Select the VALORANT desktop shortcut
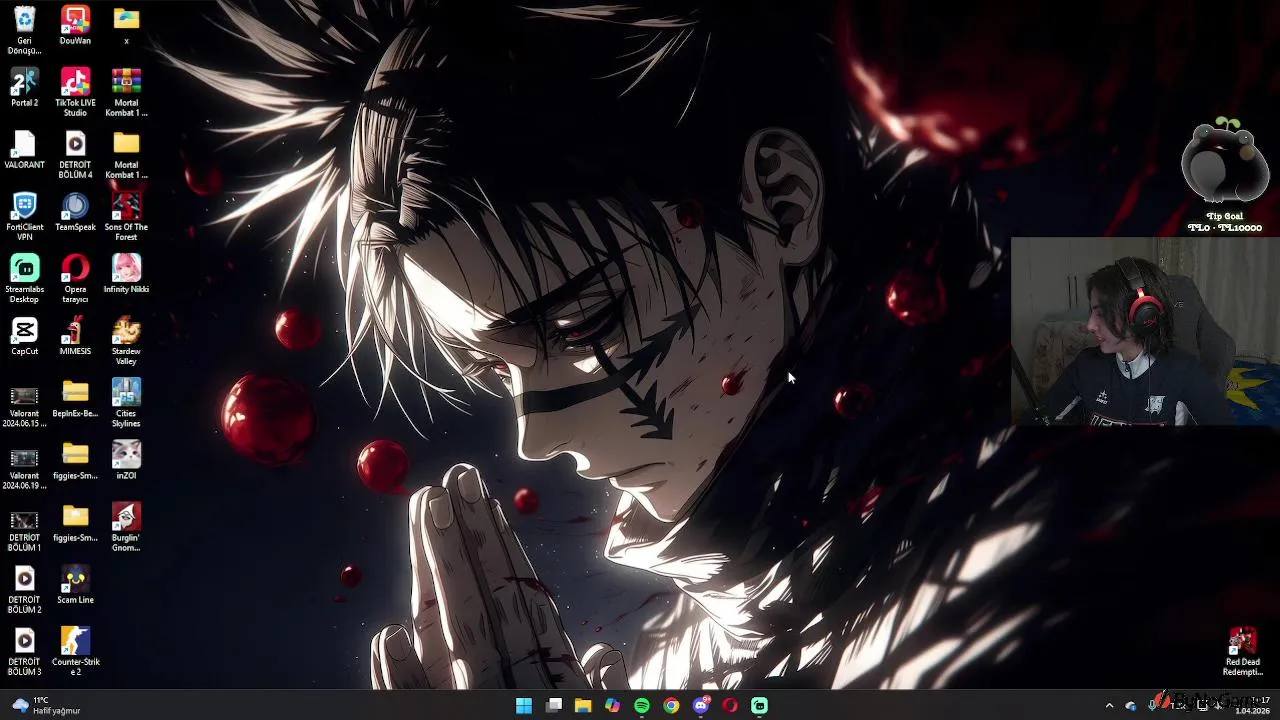Image resolution: width=1280 pixels, height=720 pixels. [24, 150]
